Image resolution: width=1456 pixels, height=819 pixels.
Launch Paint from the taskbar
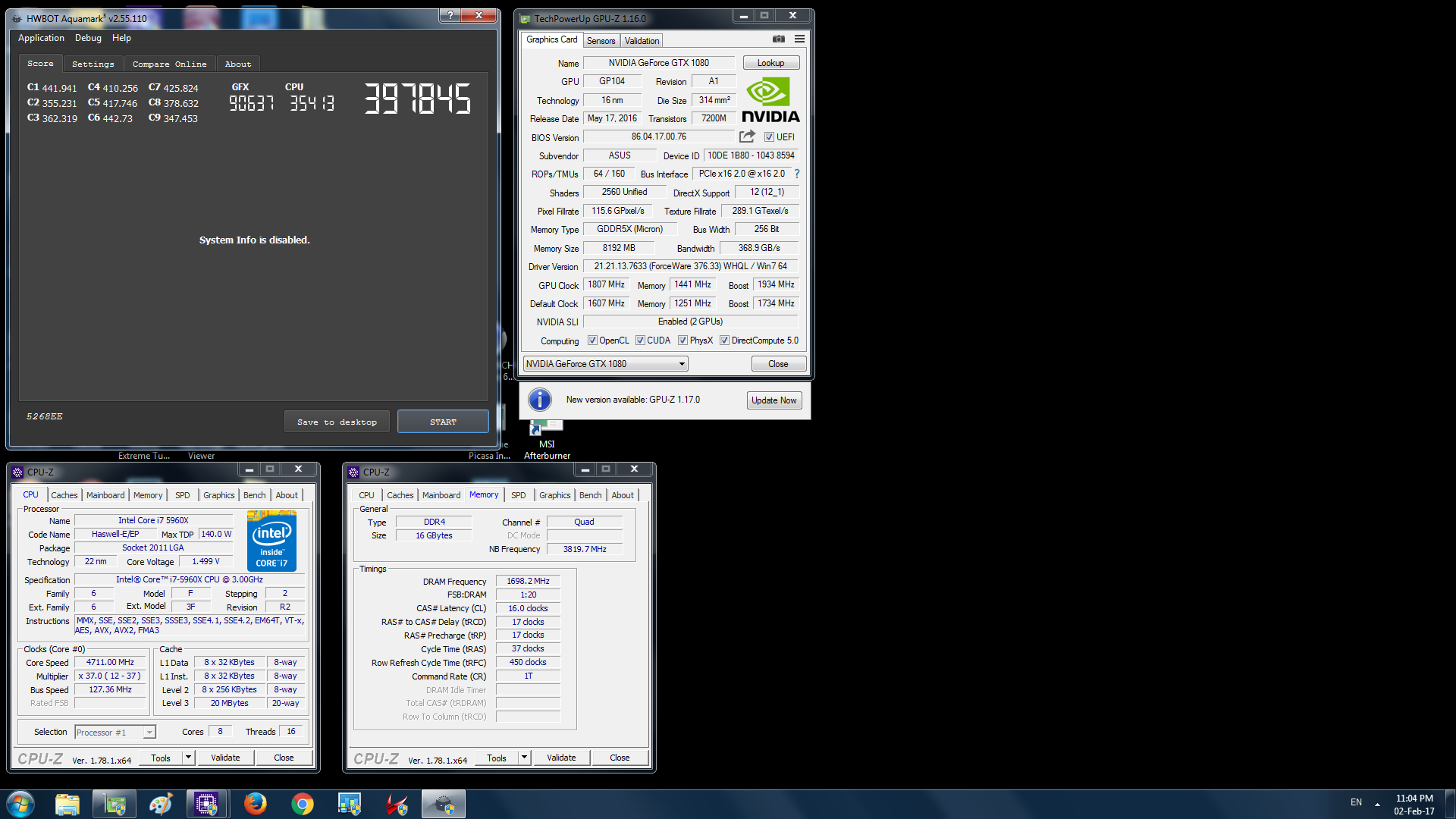161,804
